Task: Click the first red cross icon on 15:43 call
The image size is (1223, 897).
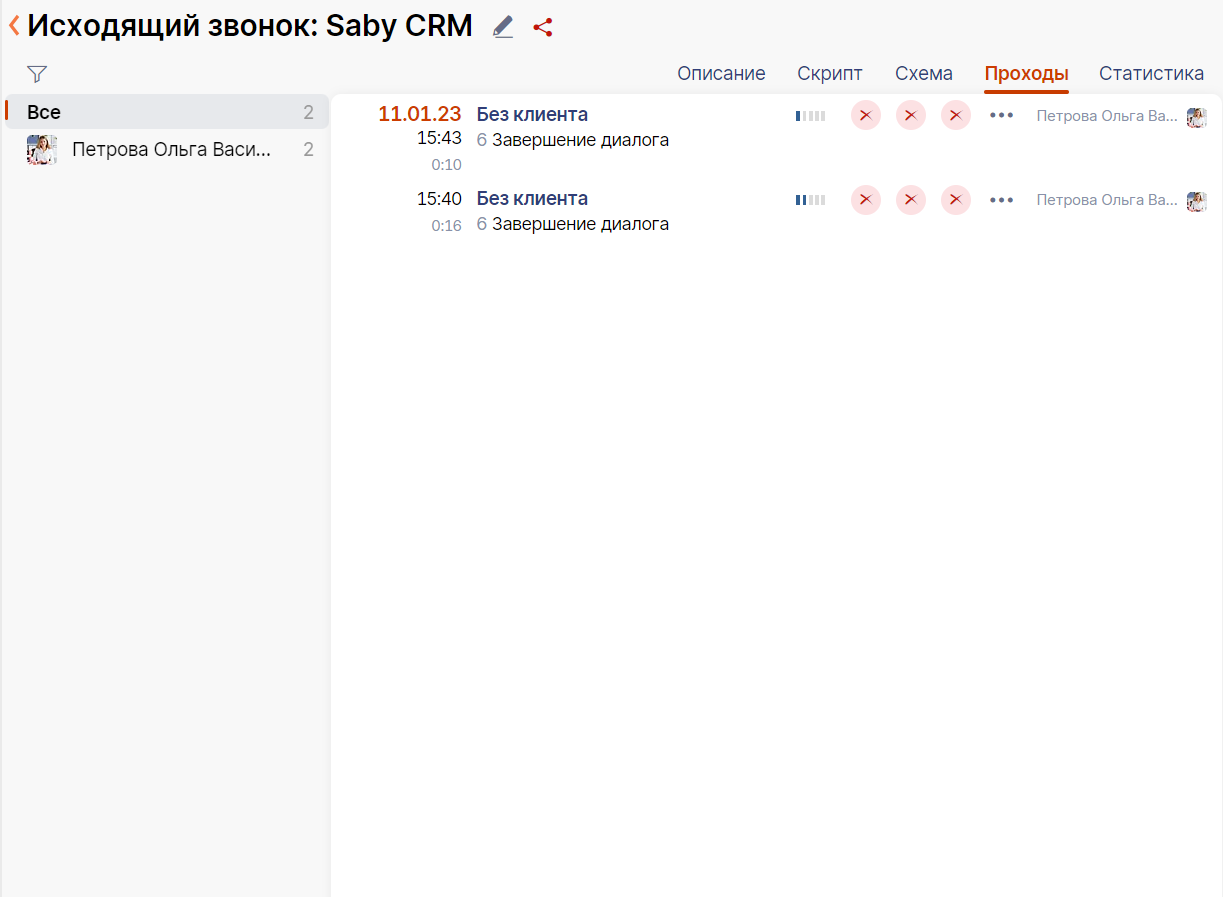Action: [865, 115]
